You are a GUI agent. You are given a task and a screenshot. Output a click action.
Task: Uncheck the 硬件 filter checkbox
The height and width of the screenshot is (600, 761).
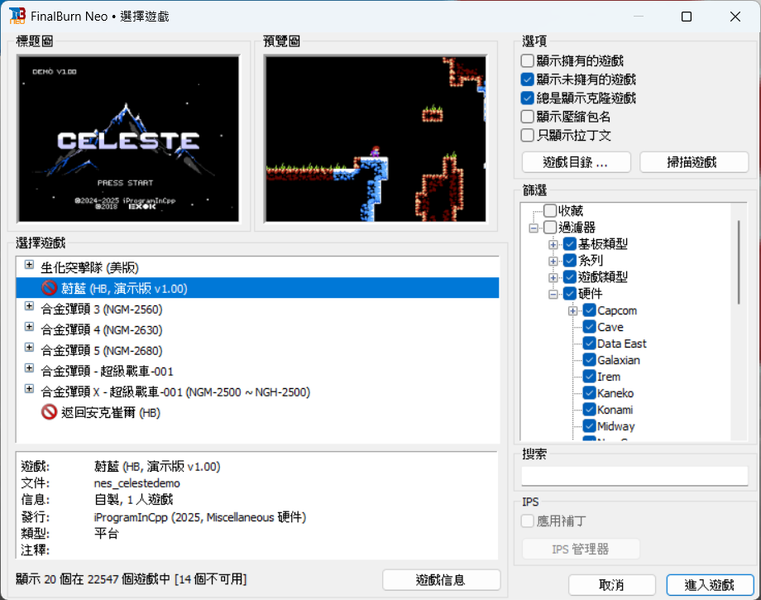pos(570,293)
